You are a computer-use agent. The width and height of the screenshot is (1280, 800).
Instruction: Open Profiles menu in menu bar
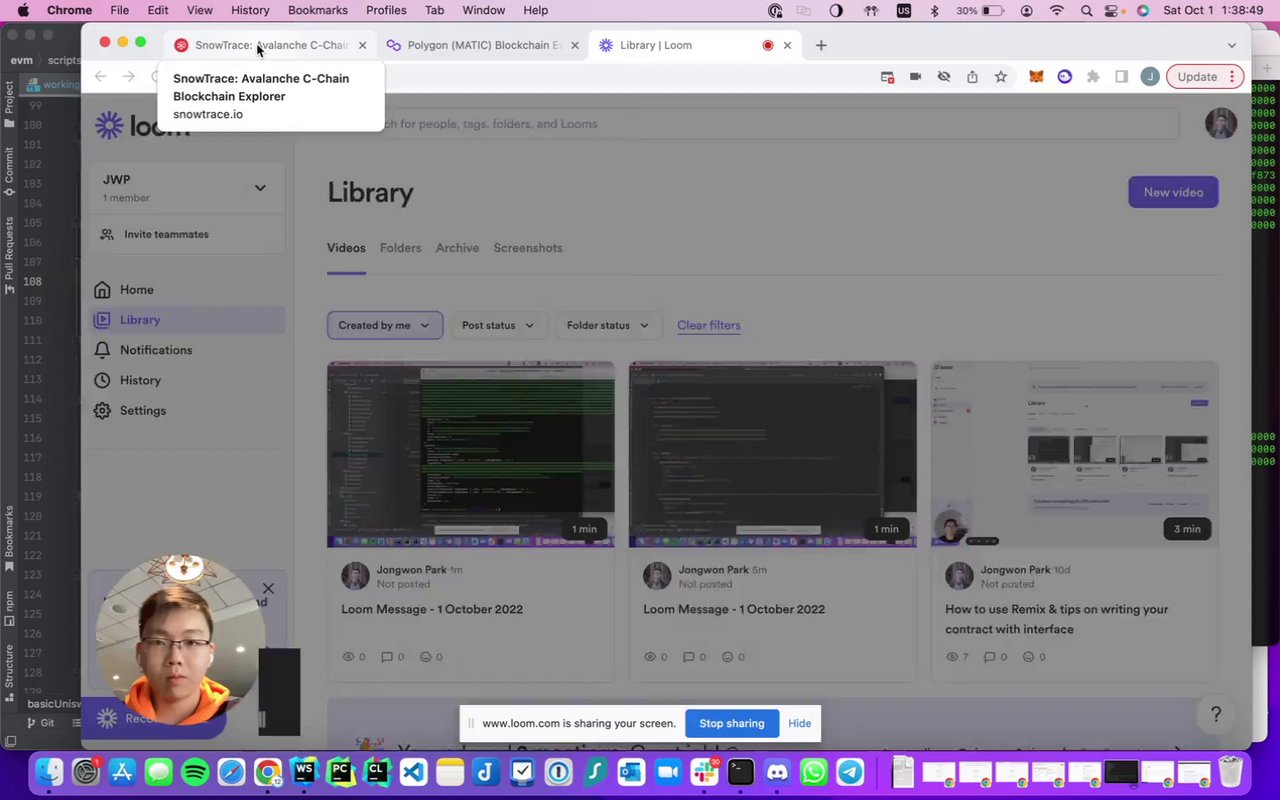386,10
